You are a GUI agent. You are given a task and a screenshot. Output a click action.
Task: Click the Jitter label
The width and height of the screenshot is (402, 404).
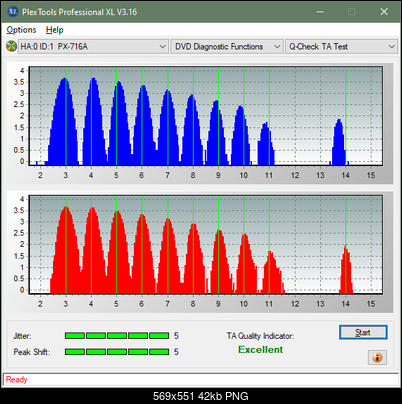(x=22, y=336)
